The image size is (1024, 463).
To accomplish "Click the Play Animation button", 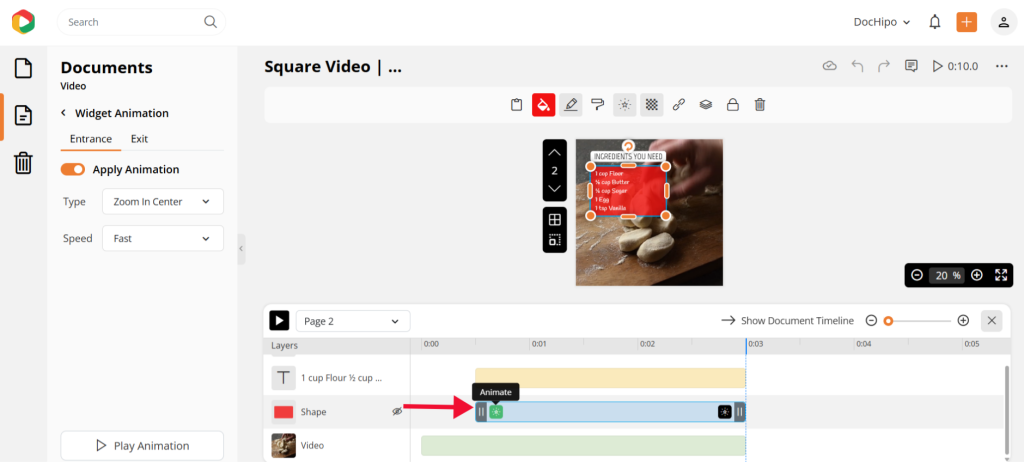I will [142, 446].
